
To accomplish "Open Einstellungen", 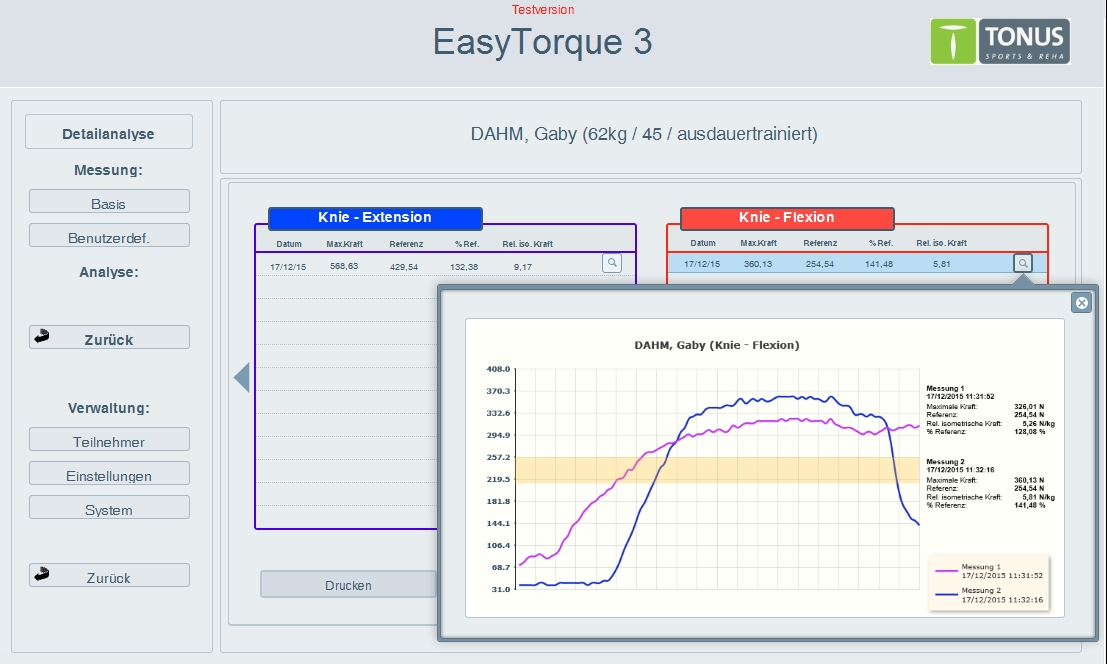I will coord(109,473).
